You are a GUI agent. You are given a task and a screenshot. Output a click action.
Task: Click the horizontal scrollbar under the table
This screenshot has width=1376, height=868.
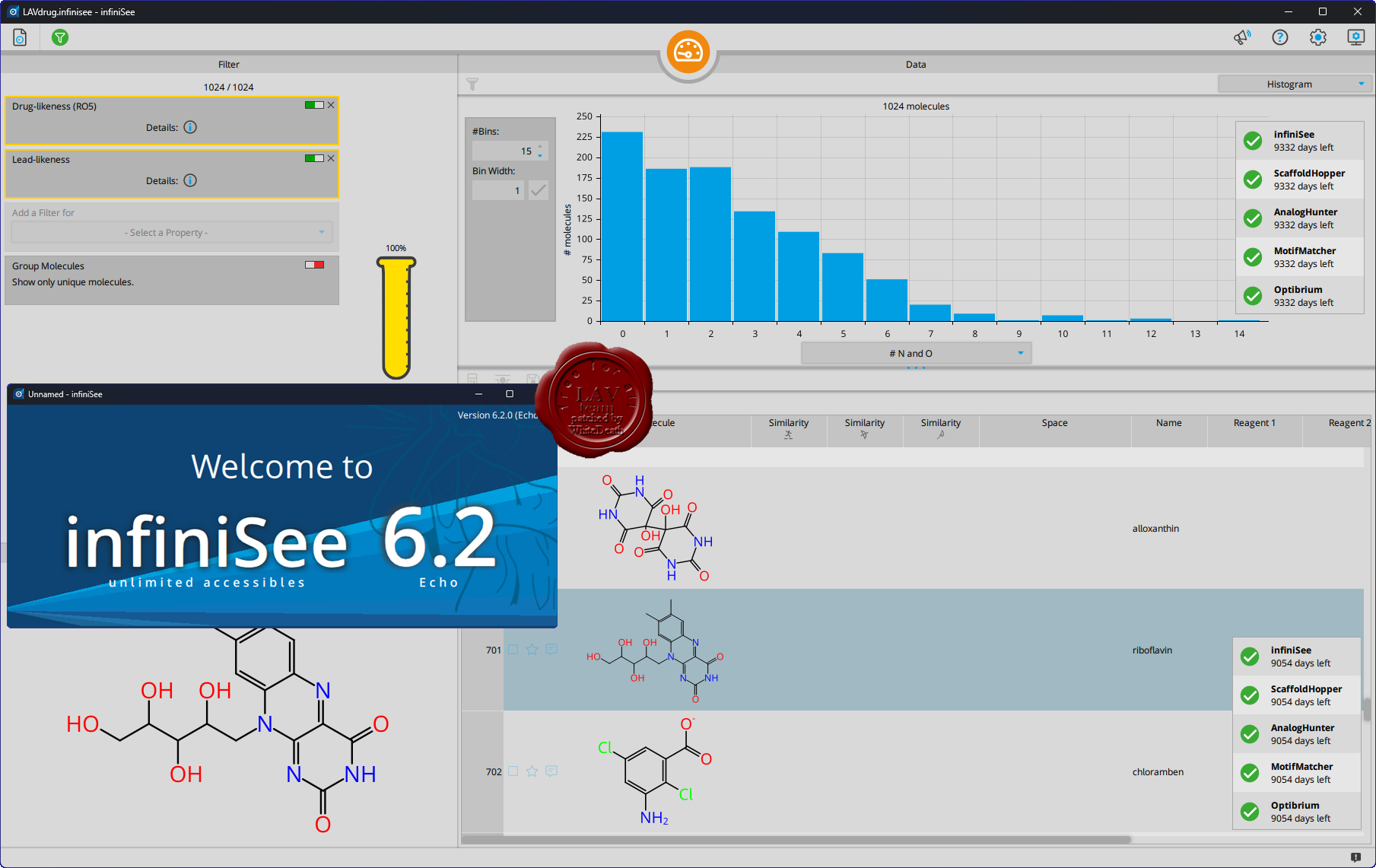click(x=796, y=840)
